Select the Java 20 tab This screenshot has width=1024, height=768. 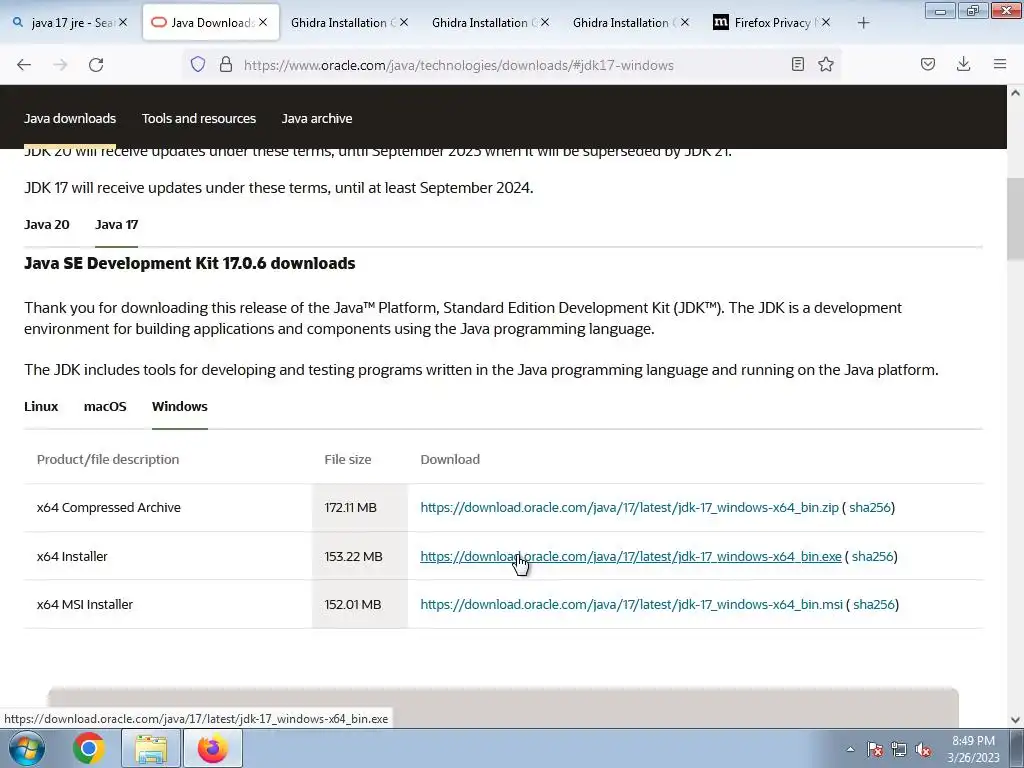46,225
